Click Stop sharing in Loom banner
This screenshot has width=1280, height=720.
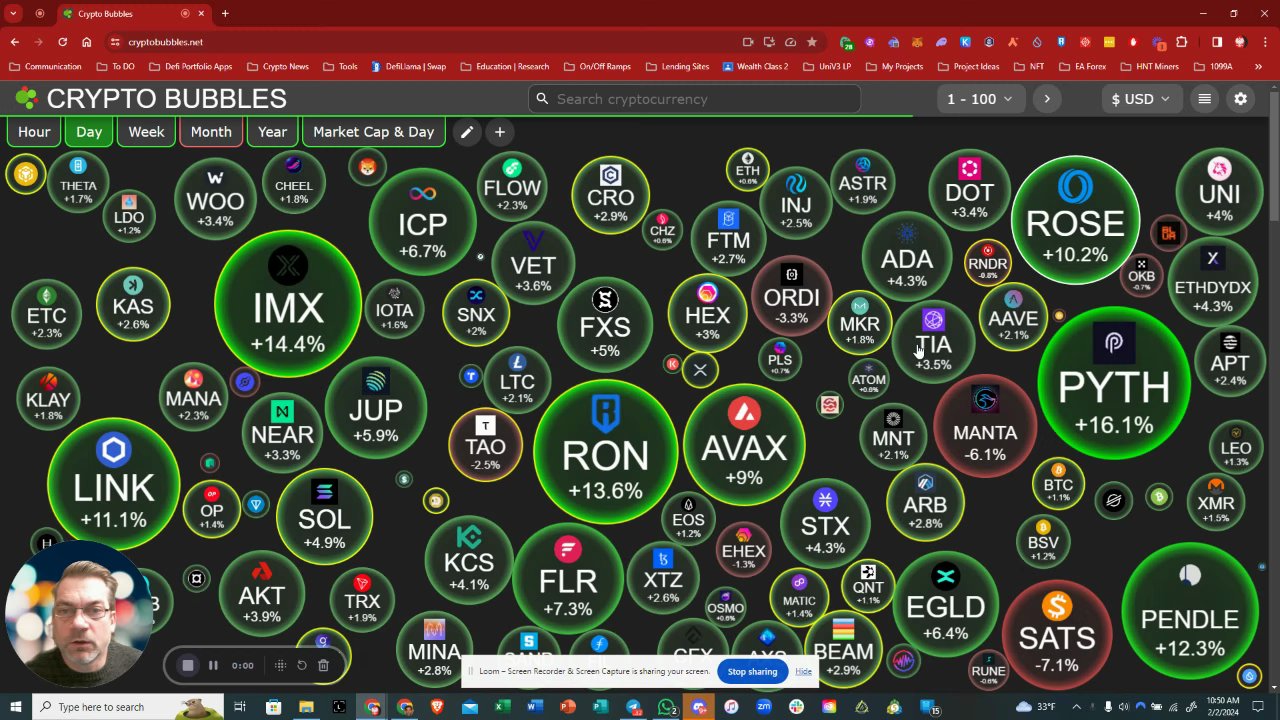(752, 672)
